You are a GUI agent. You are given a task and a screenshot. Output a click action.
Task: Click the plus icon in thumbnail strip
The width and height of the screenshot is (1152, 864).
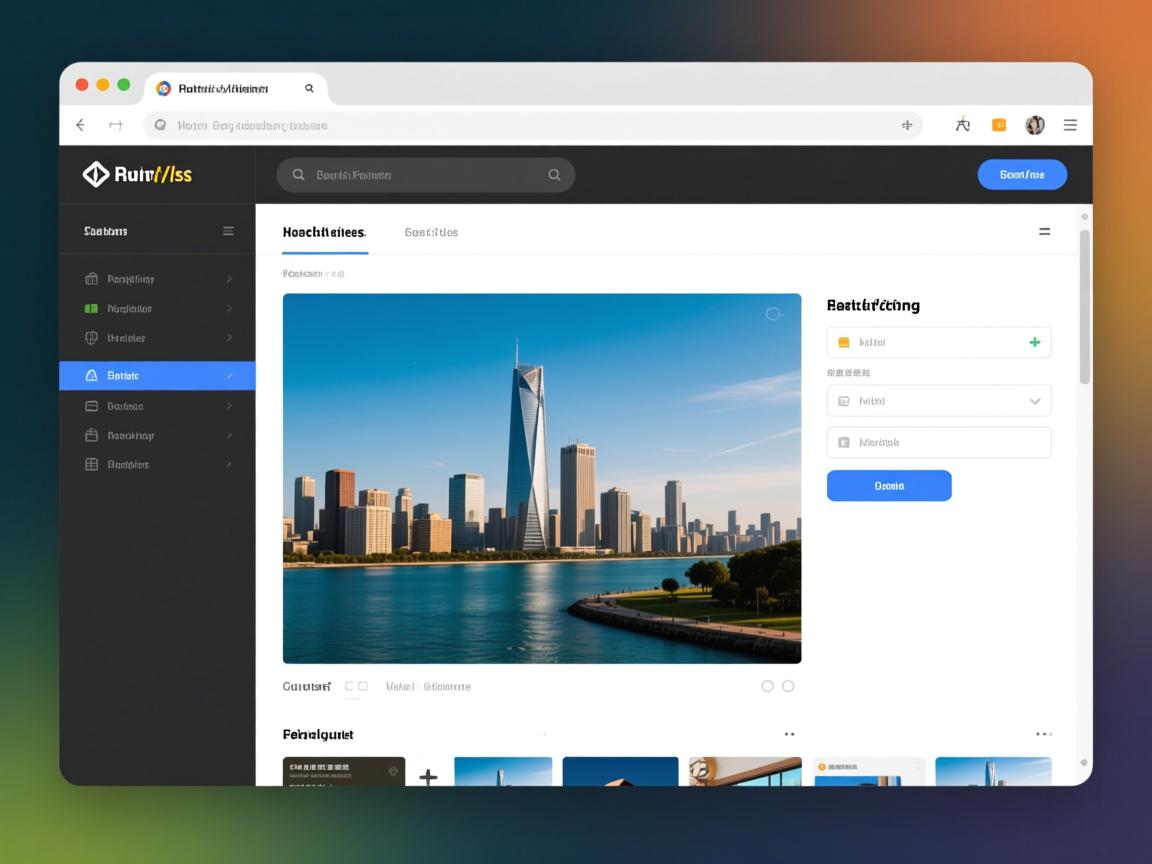428,776
